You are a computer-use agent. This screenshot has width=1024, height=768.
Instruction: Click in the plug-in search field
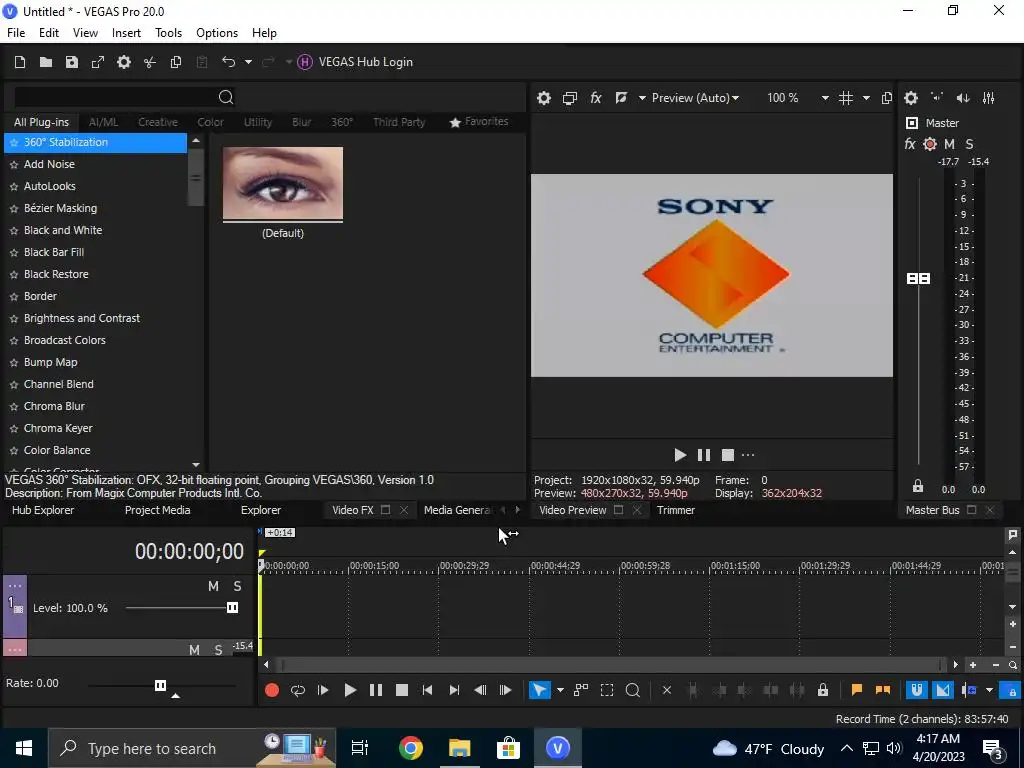[115, 97]
